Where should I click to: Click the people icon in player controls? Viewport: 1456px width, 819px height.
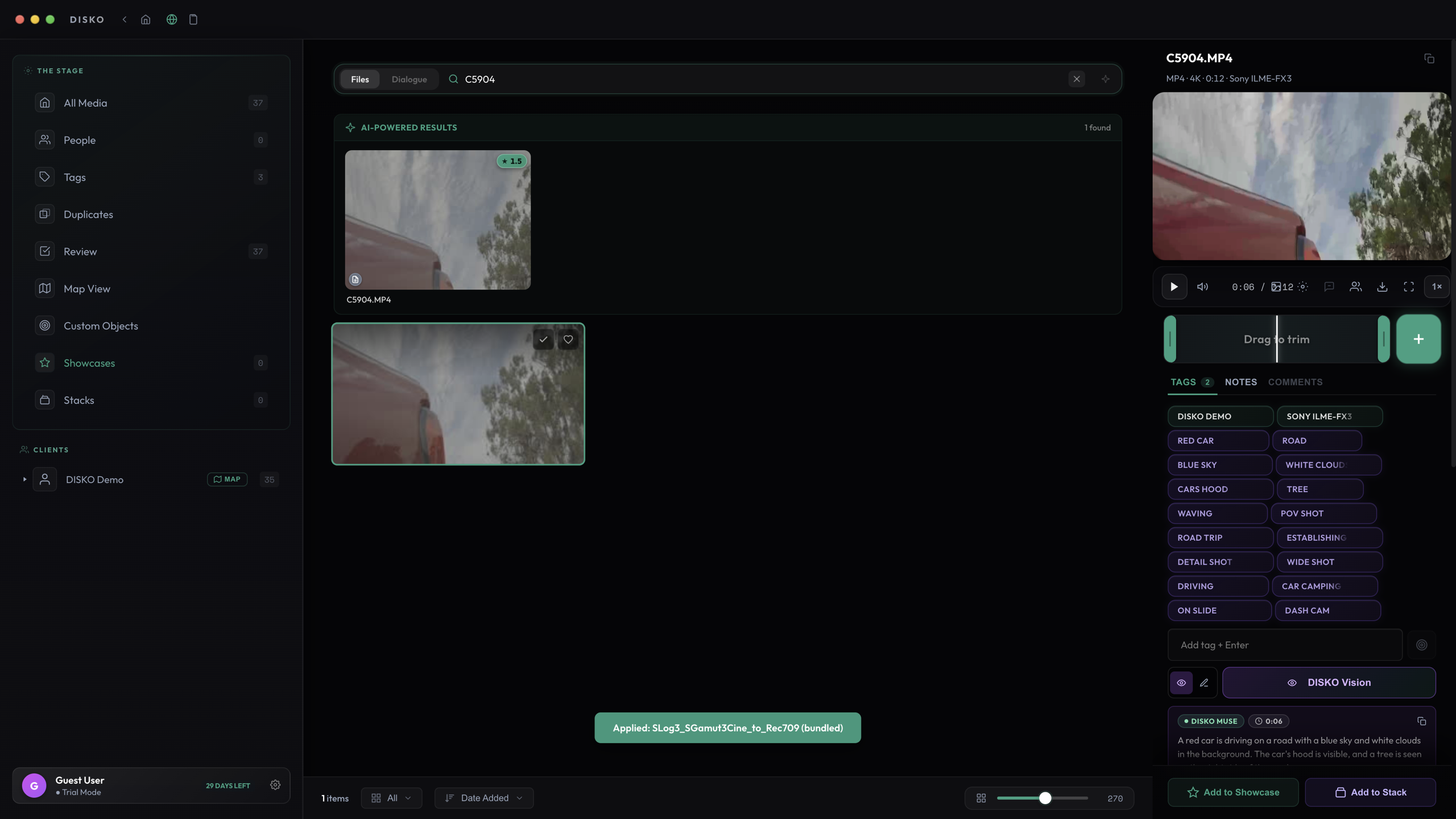click(1356, 287)
